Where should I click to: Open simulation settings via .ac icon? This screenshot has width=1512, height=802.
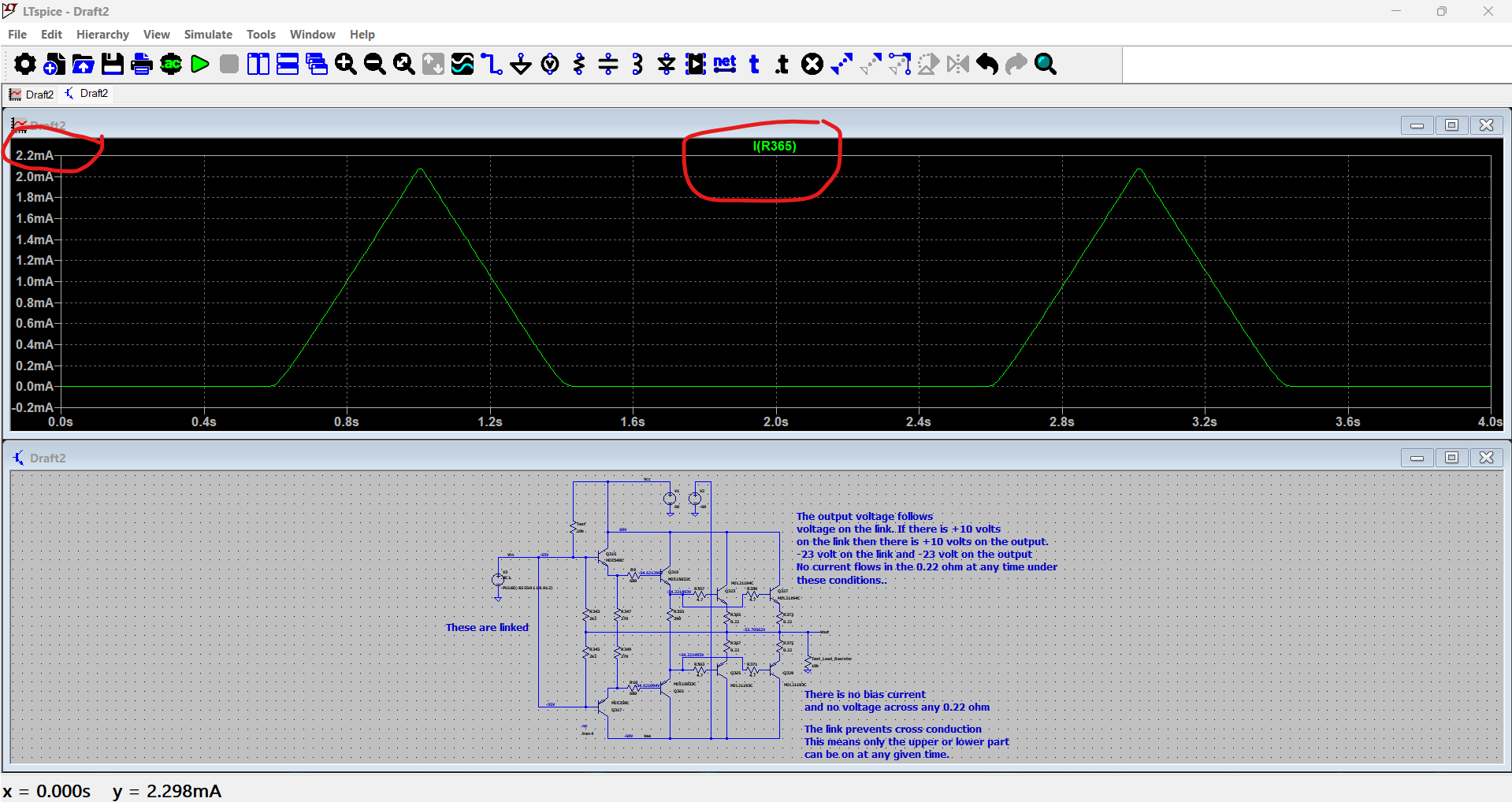tap(171, 64)
